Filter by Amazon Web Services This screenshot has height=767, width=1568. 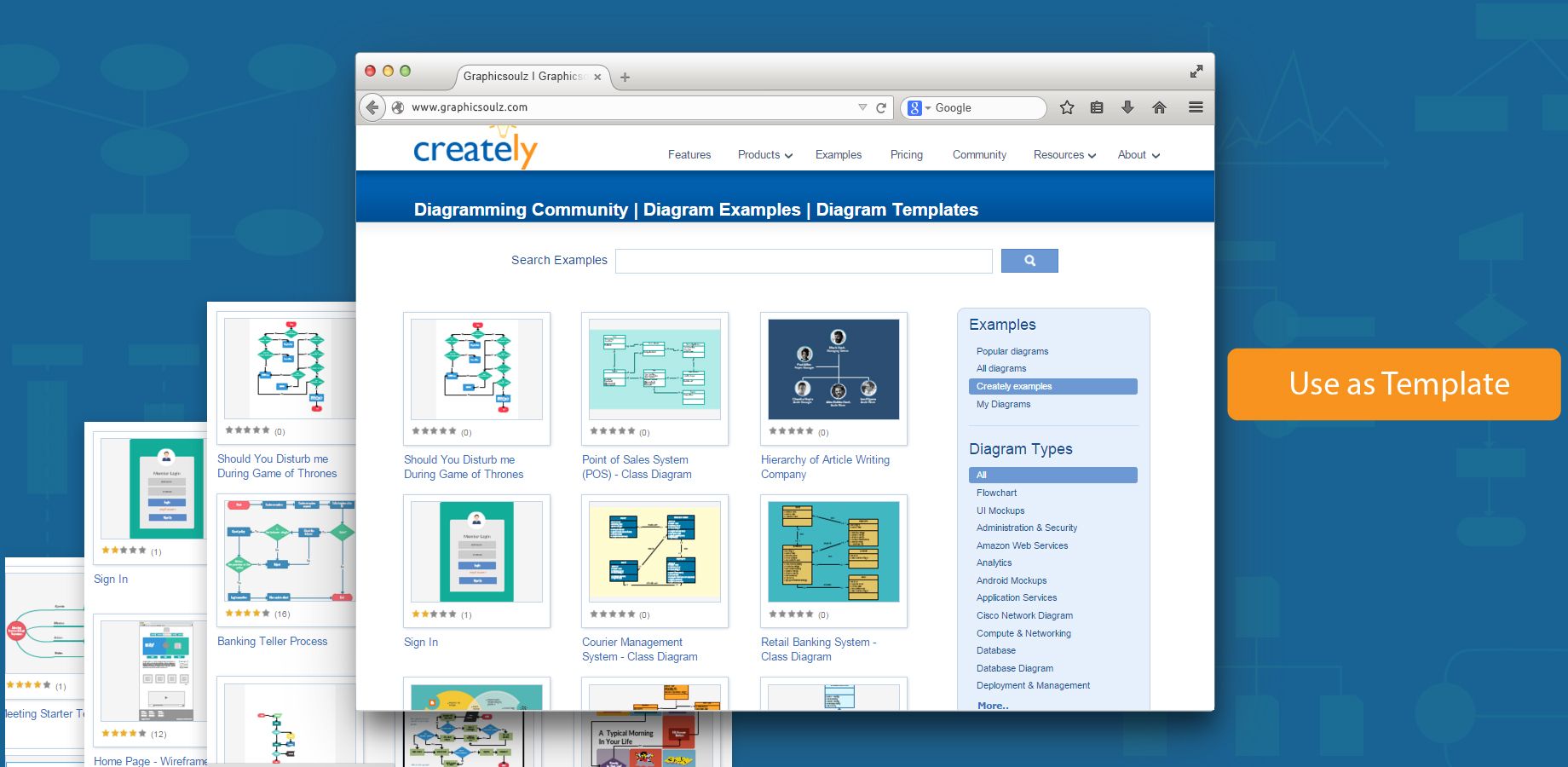pyautogui.click(x=1022, y=545)
